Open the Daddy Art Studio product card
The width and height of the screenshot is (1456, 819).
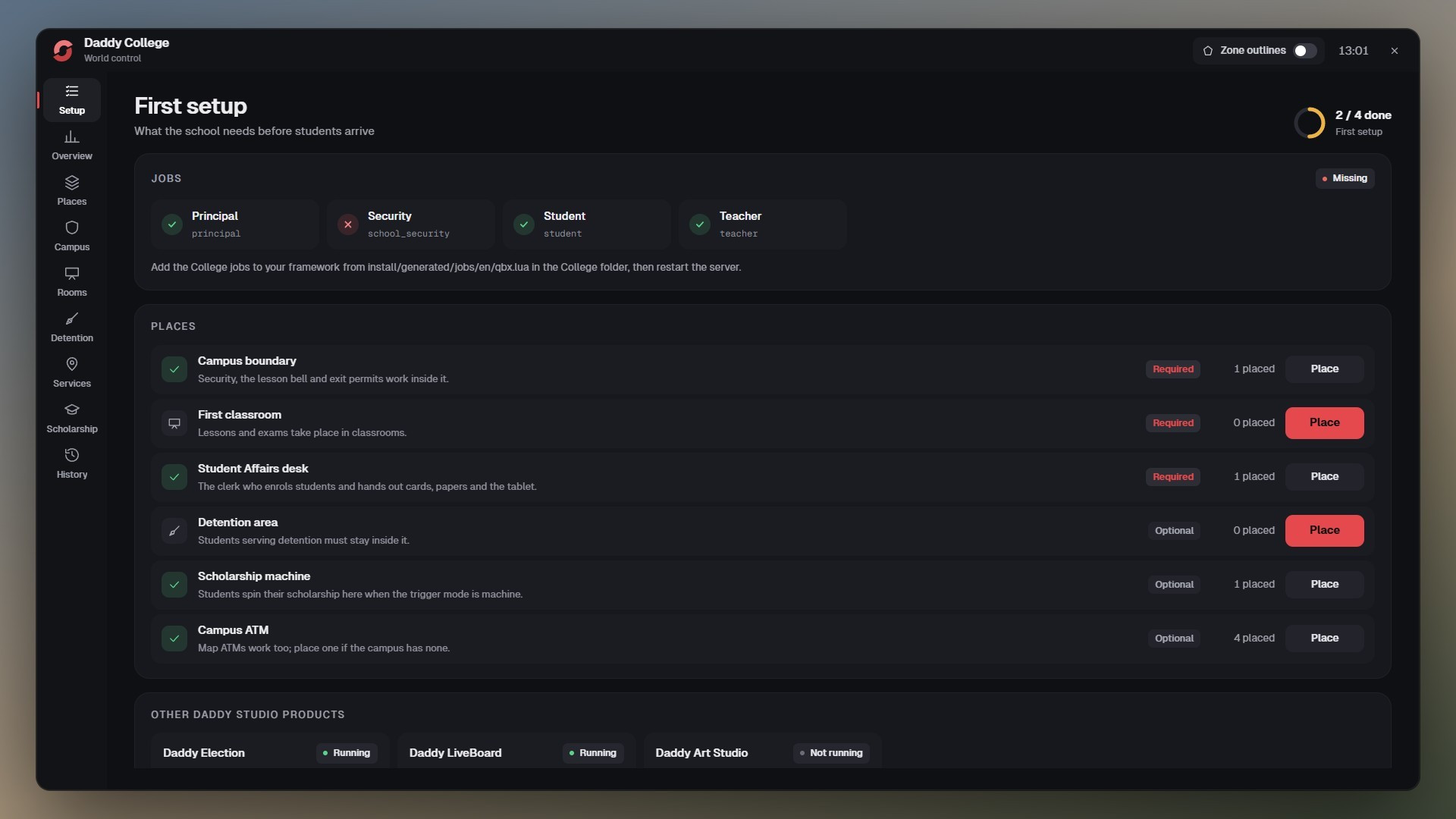762,752
